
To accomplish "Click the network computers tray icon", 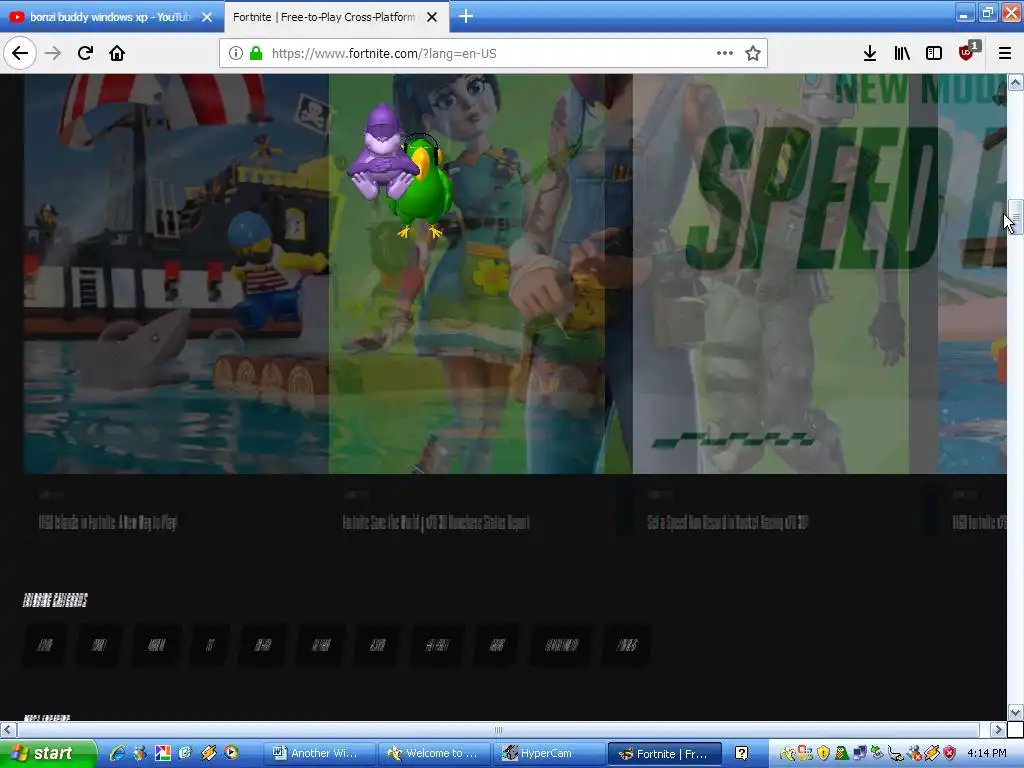I will coord(860,754).
